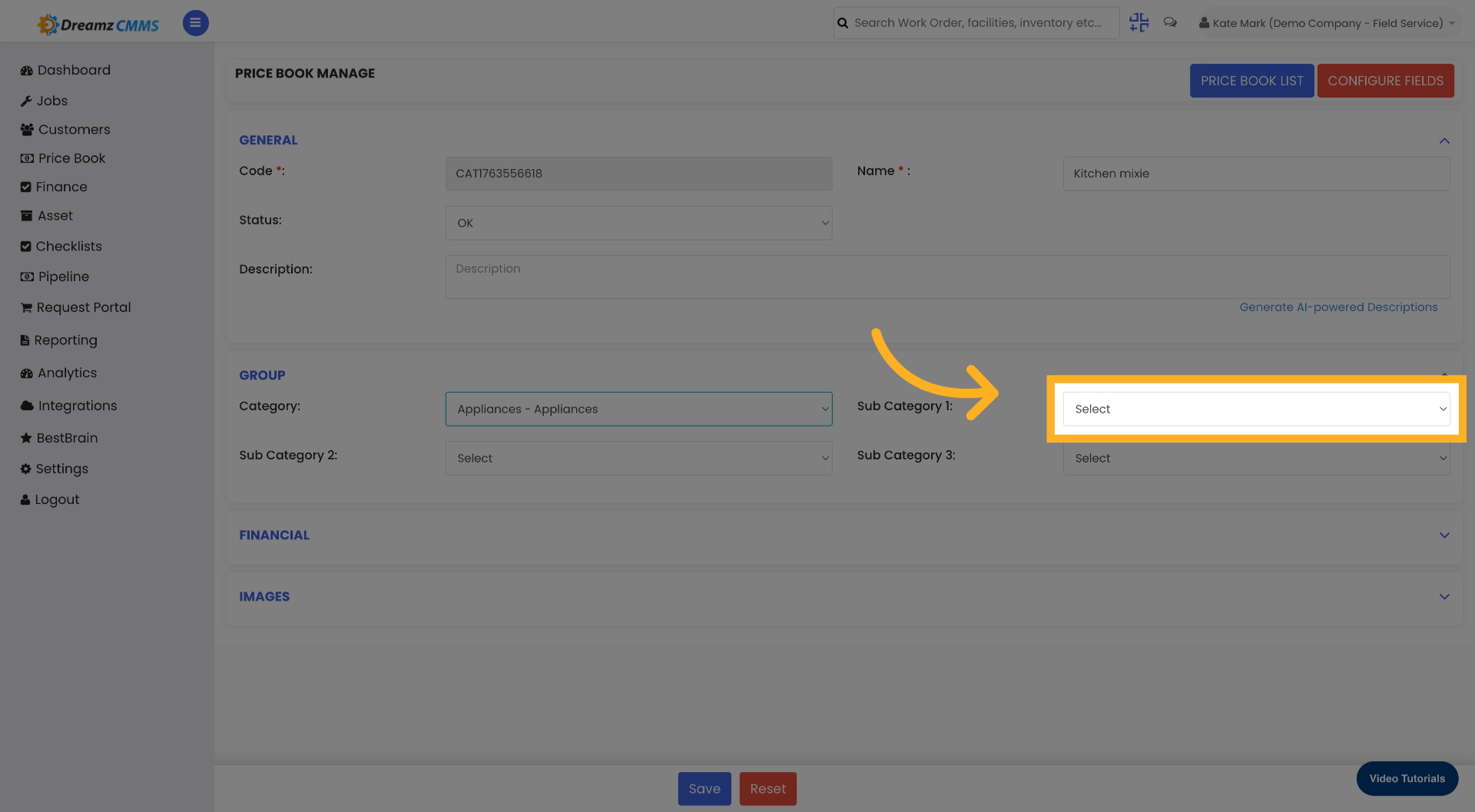This screenshot has height=812, width=1475.
Task: Click the chat bubble icon in the header
Action: [x=1170, y=22]
